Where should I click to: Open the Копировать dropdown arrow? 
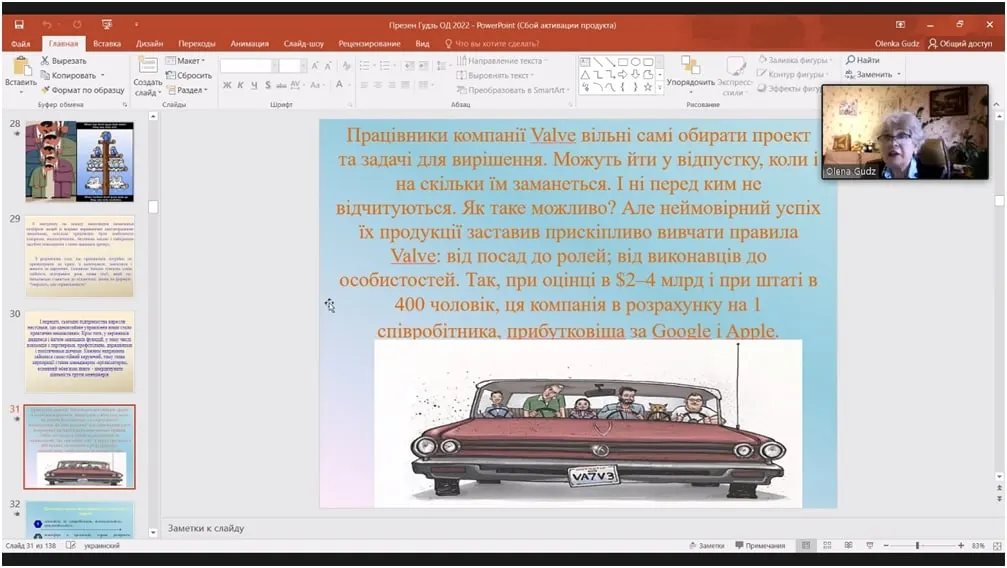103,75
